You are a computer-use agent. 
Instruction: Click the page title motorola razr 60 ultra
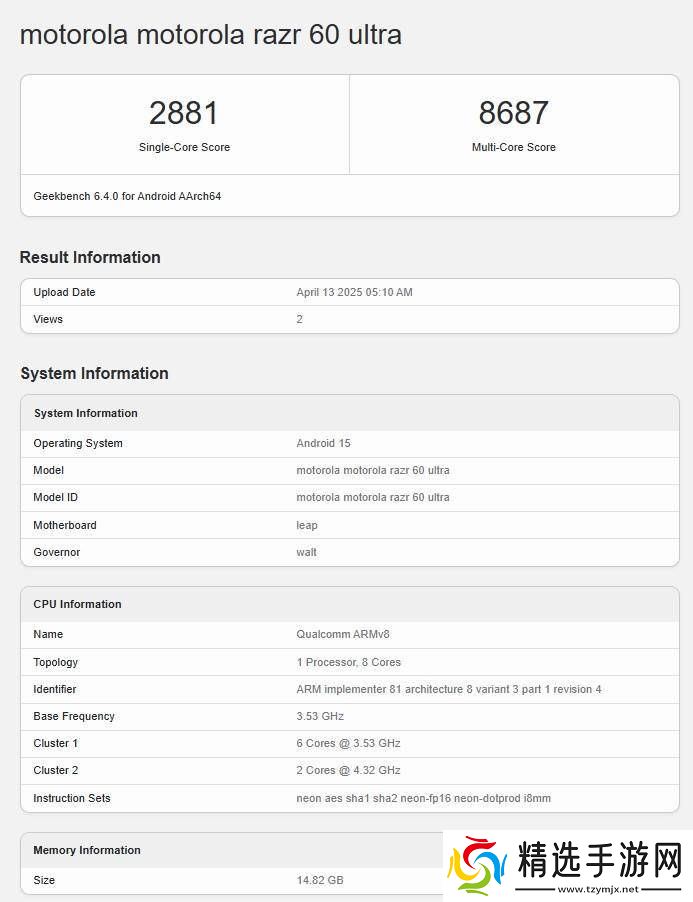[x=211, y=35]
